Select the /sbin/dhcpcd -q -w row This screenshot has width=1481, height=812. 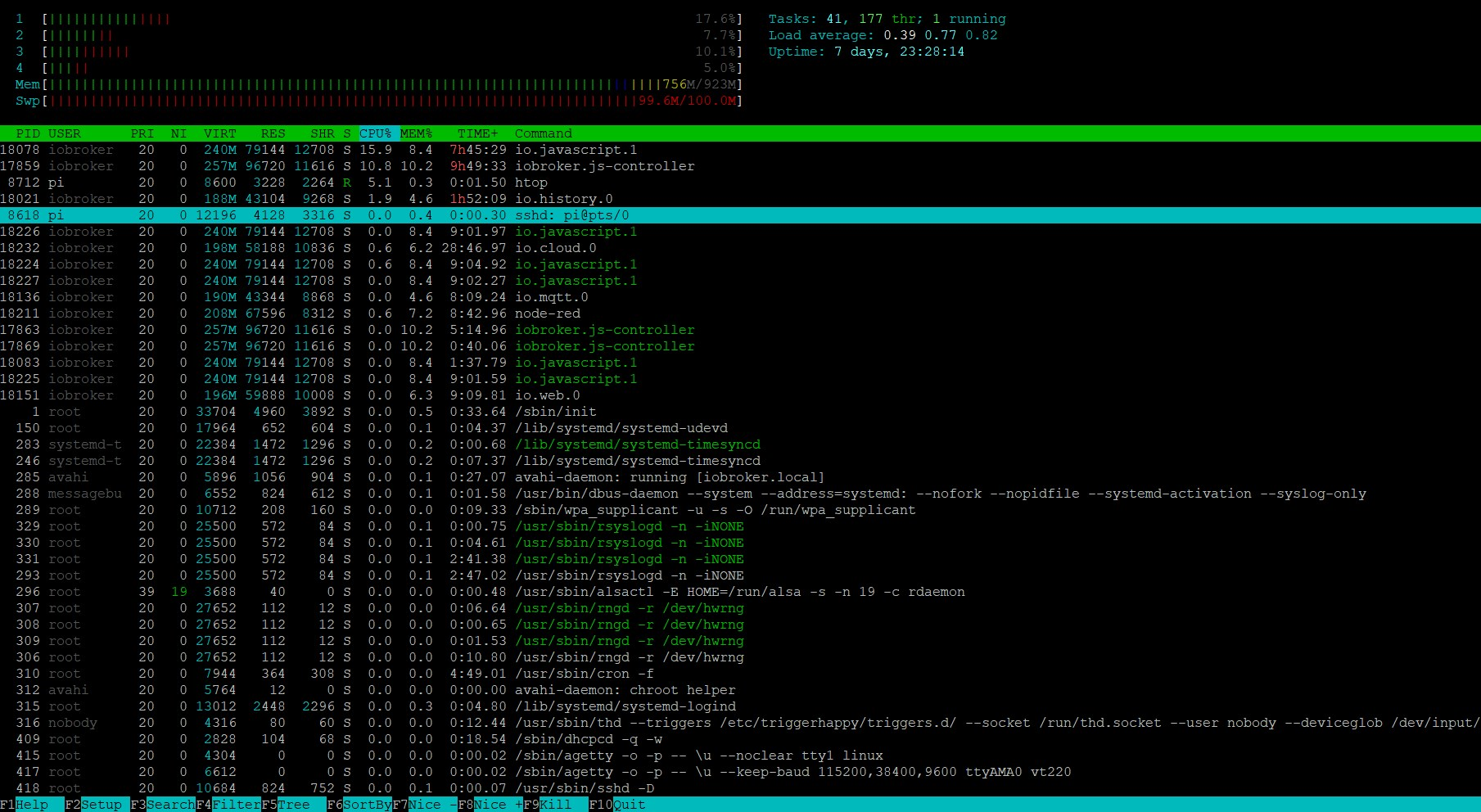point(740,739)
